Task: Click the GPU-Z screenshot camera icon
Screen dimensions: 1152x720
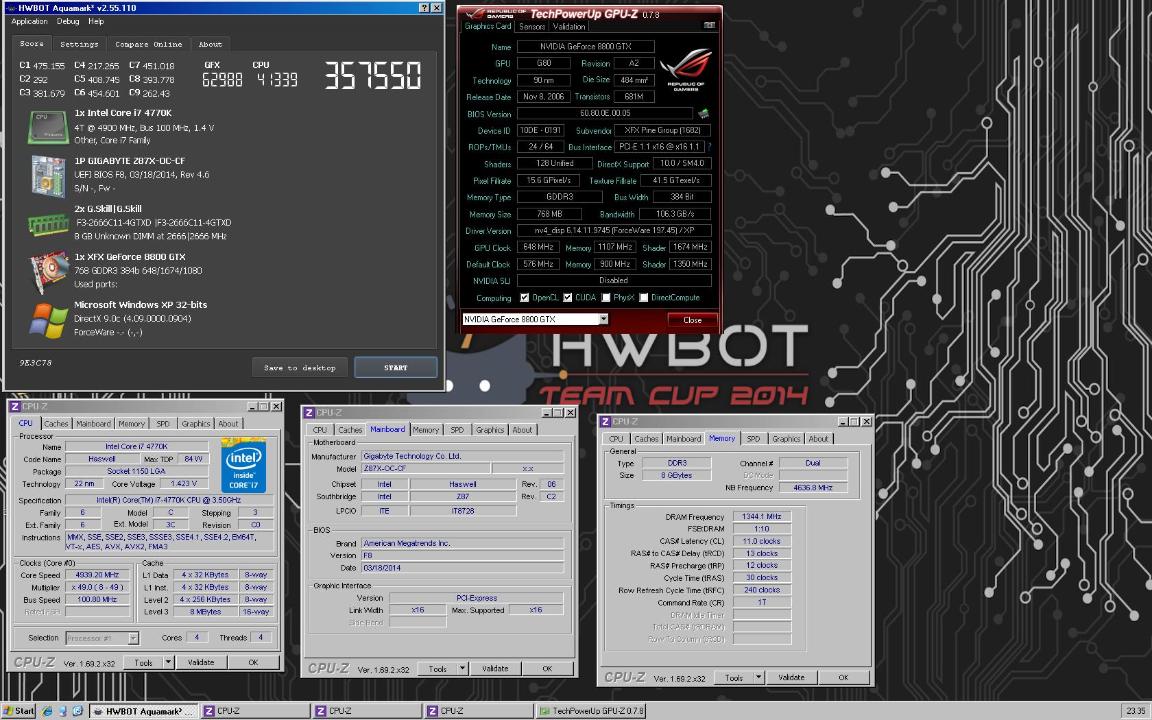Action: point(709,26)
